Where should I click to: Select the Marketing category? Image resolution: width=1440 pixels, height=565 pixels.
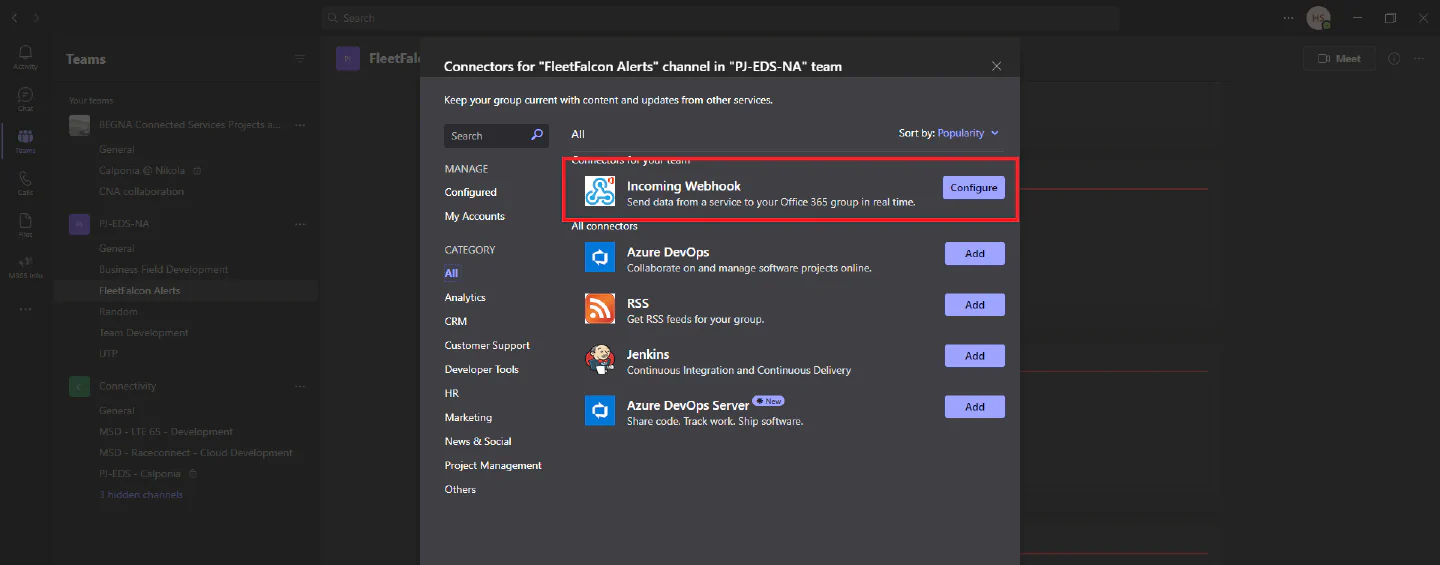468,417
